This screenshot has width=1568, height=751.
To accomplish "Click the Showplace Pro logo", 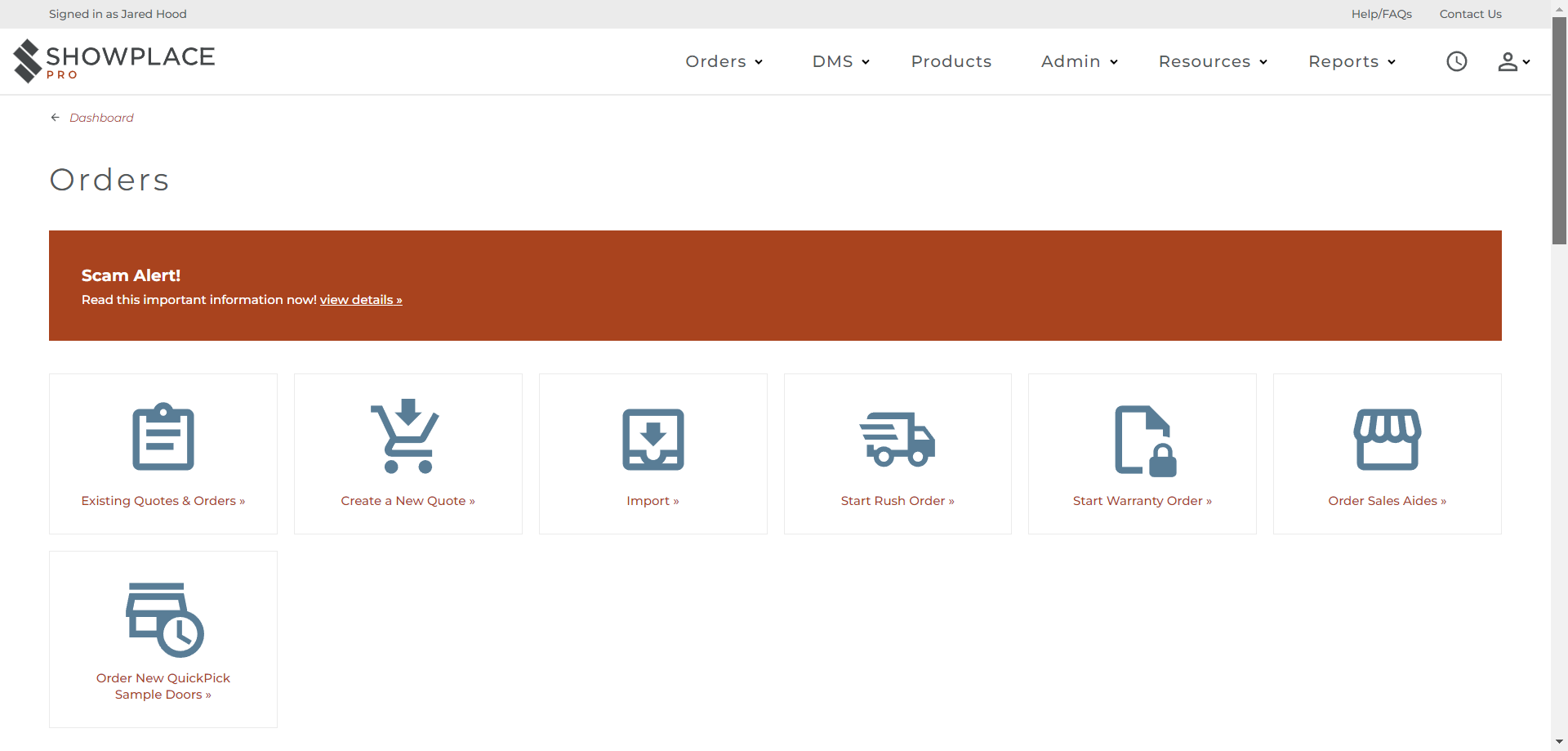I will [114, 61].
